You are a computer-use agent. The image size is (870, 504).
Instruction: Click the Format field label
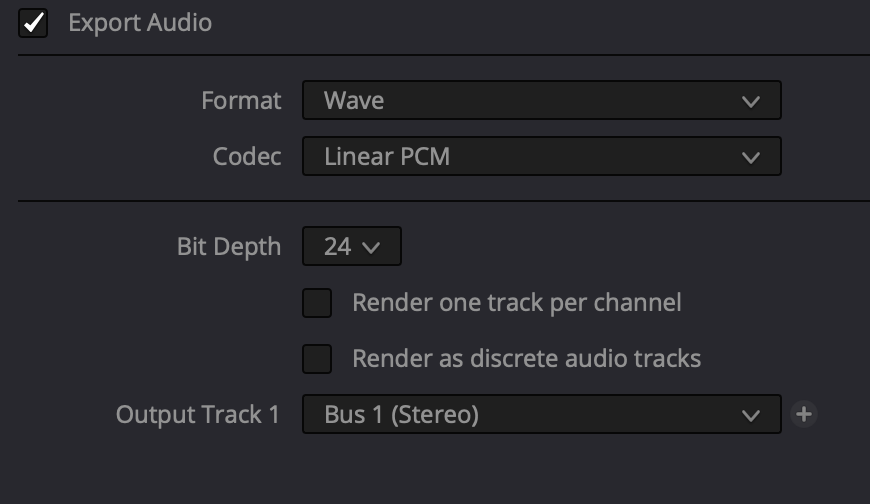tap(241, 101)
